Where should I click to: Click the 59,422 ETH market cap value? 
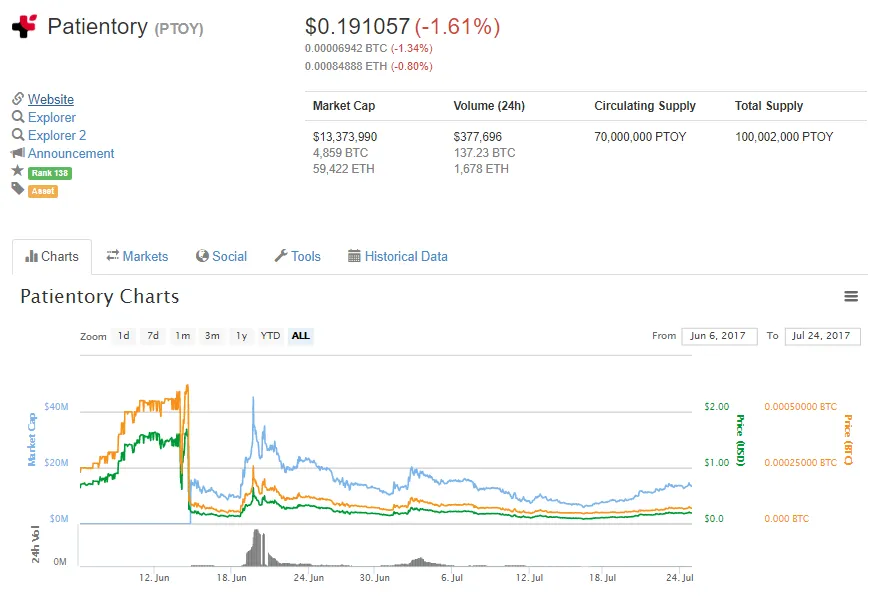[x=343, y=169]
